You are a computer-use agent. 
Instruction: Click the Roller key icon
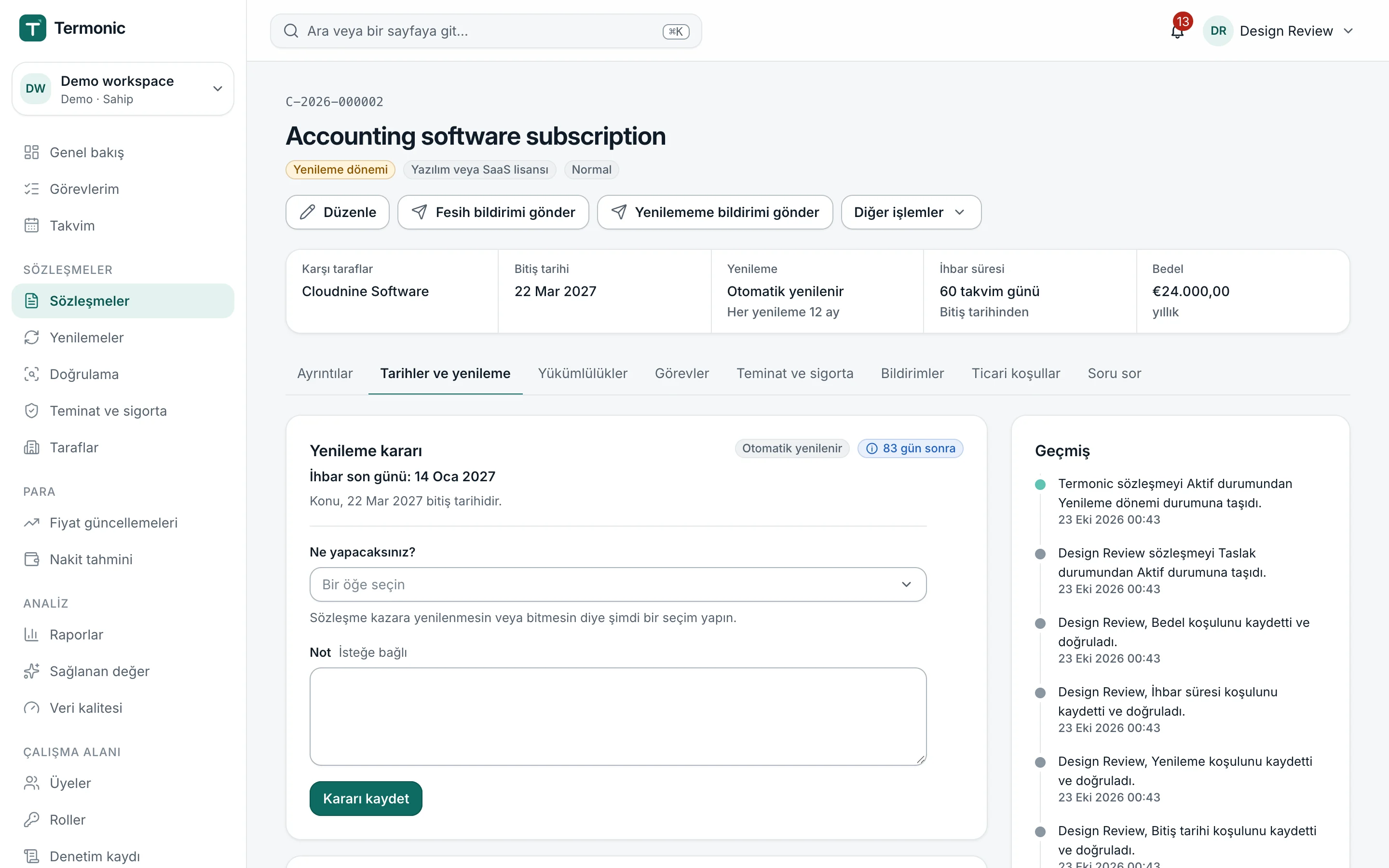pos(31,820)
